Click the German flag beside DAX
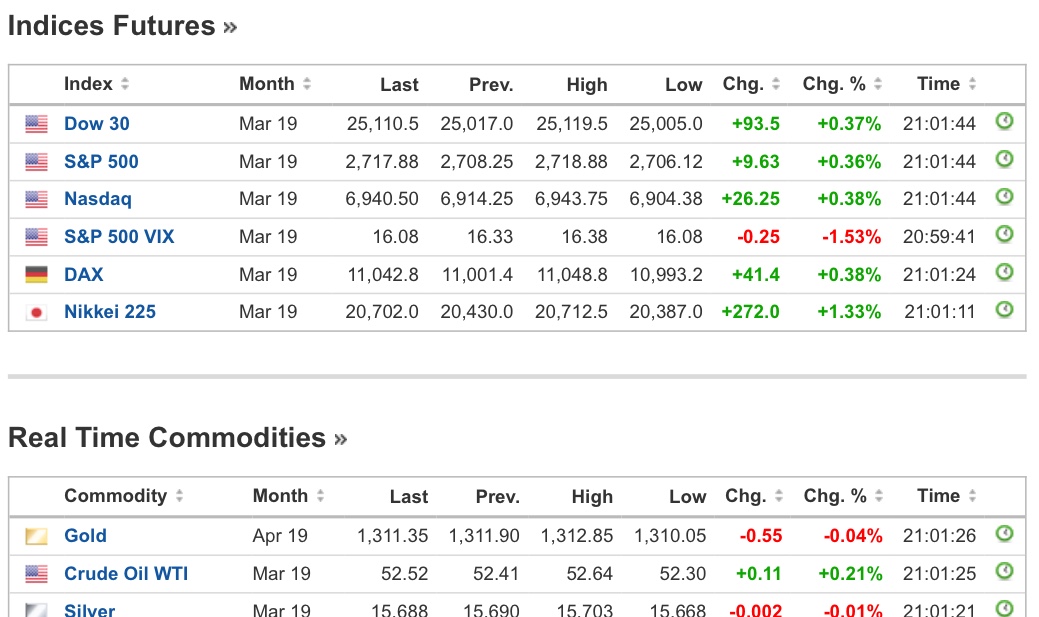The height and width of the screenshot is (617, 1039). tap(36, 275)
